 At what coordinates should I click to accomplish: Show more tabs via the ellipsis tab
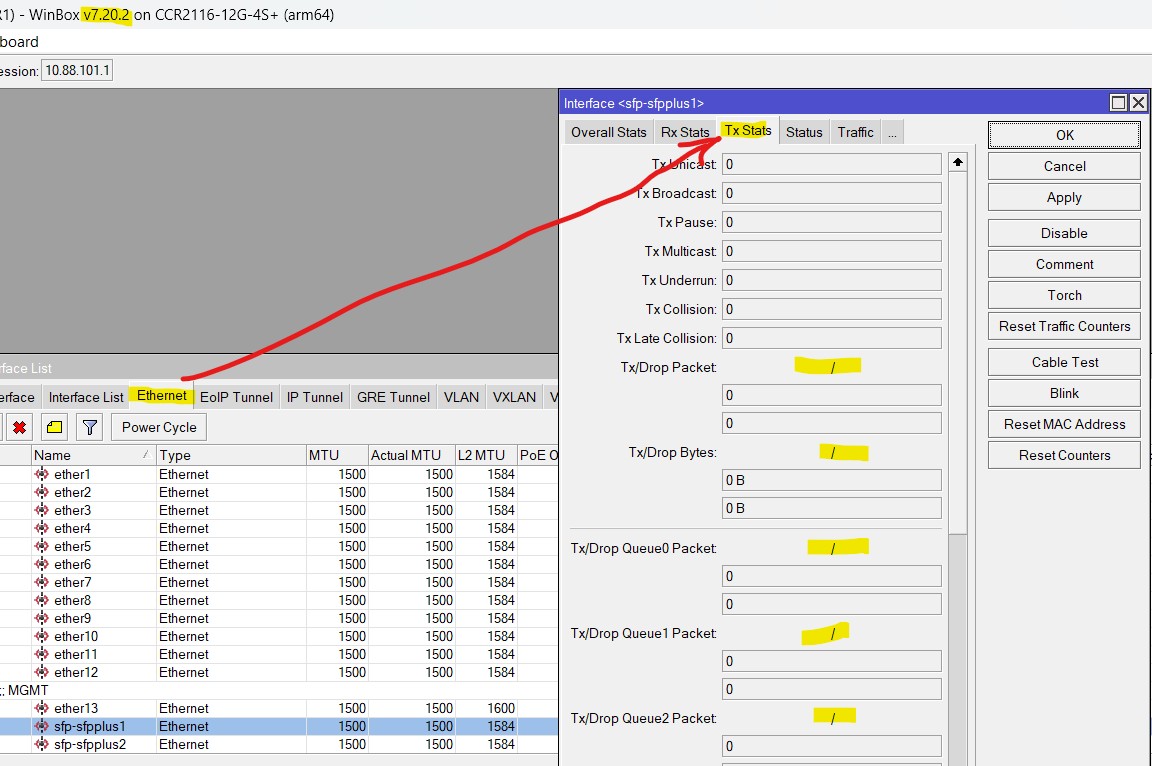pyautogui.click(x=891, y=132)
